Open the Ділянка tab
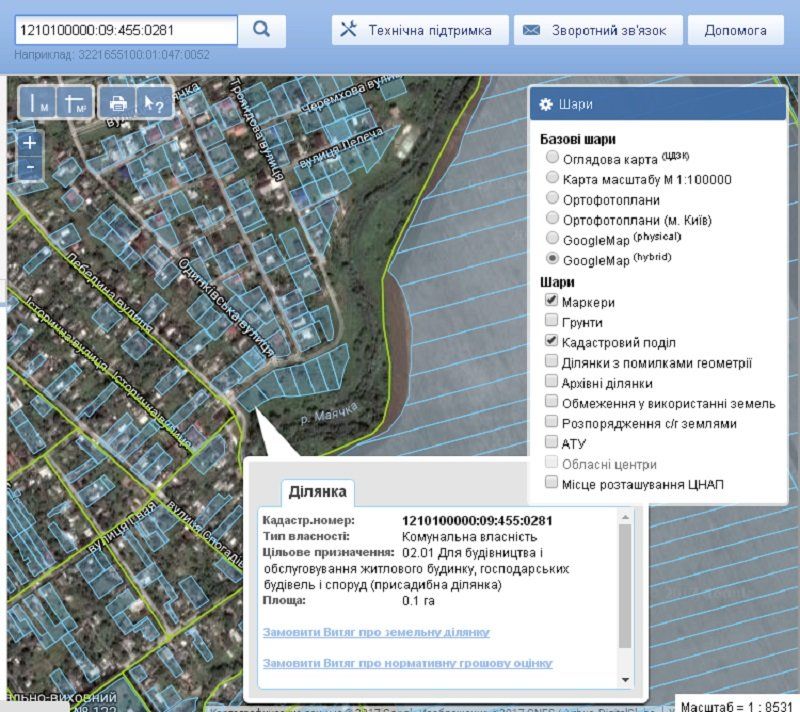This screenshot has height=712, width=800. click(x=317, y=491)
